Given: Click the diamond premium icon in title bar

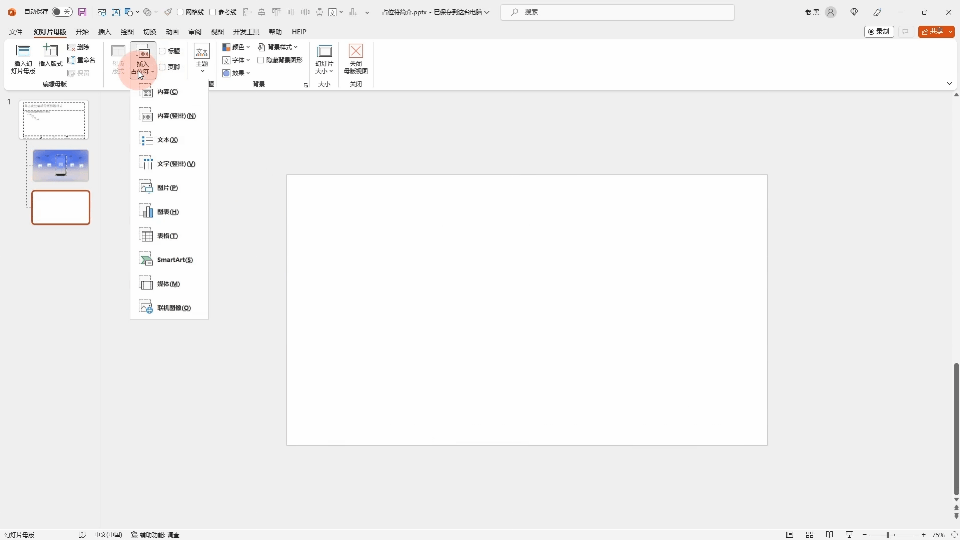Looking at the screenshot, I should pyautogui.click(x=855, y=12).
